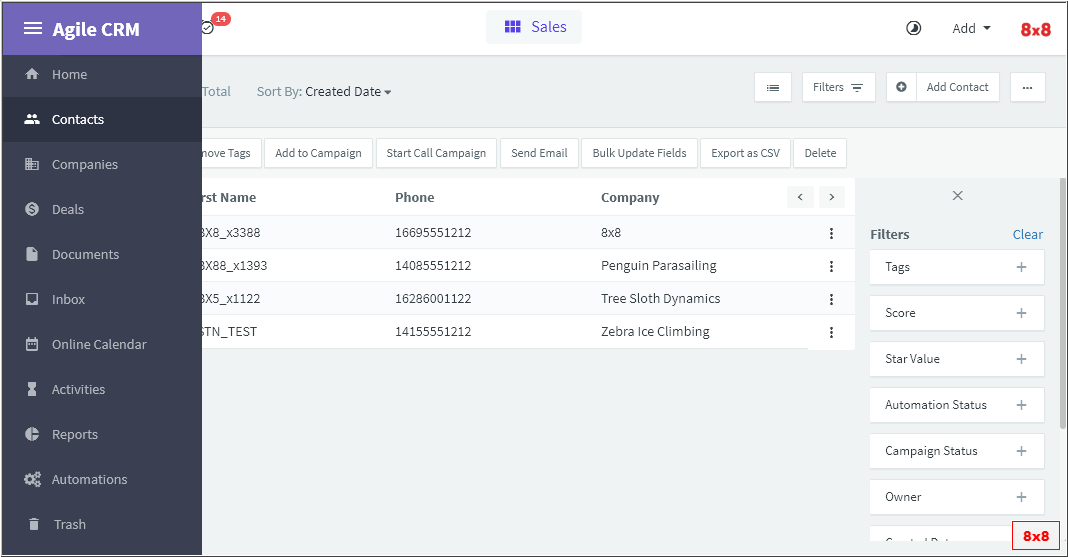The width and height of the screenshot is (1068, 557).
Task: Expand the Score filter
Action: tap(956, 313)
